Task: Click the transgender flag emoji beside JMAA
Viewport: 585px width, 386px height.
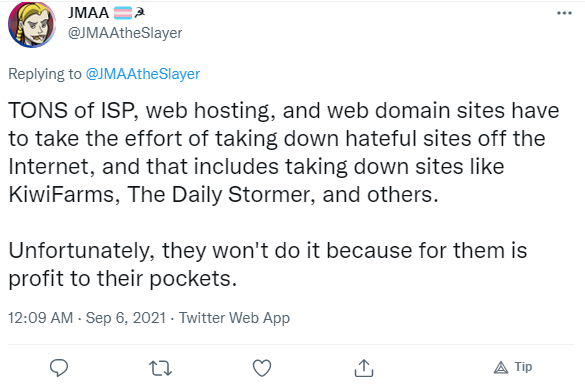Action: pyautogui.click(x=123, y=13)
